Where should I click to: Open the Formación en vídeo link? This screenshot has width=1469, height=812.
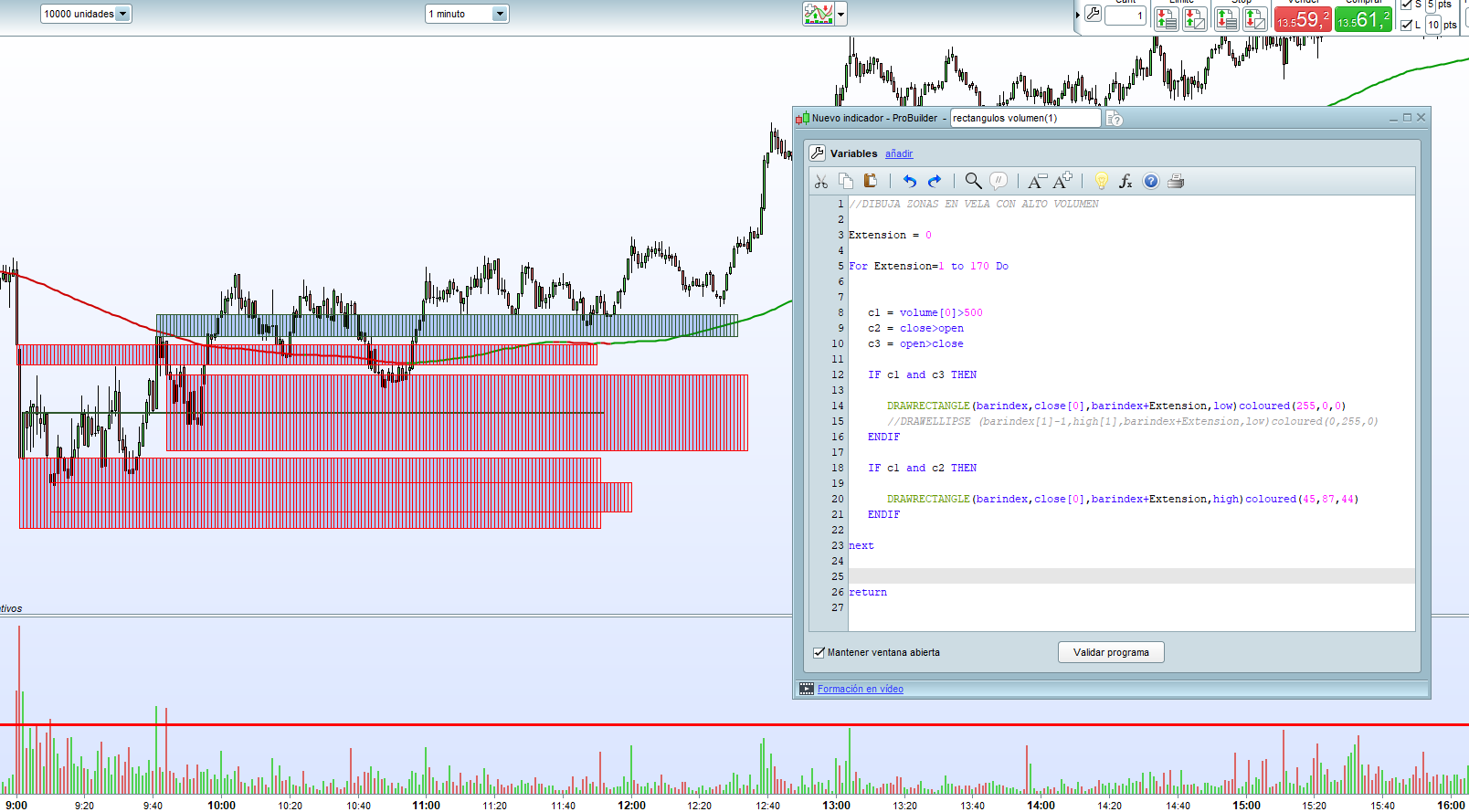point(861,689)
